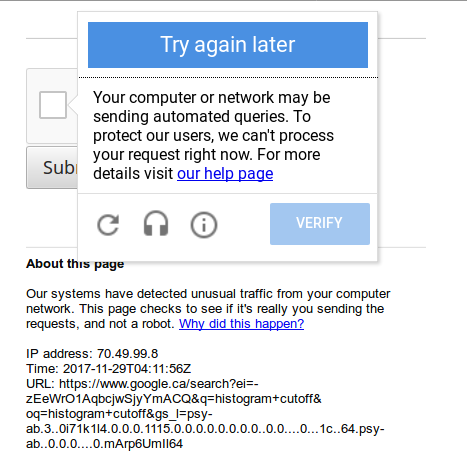This screenshot has width=467, height=470.
Task: Click the automated queries warning message
Action: (x=213, y=135)
